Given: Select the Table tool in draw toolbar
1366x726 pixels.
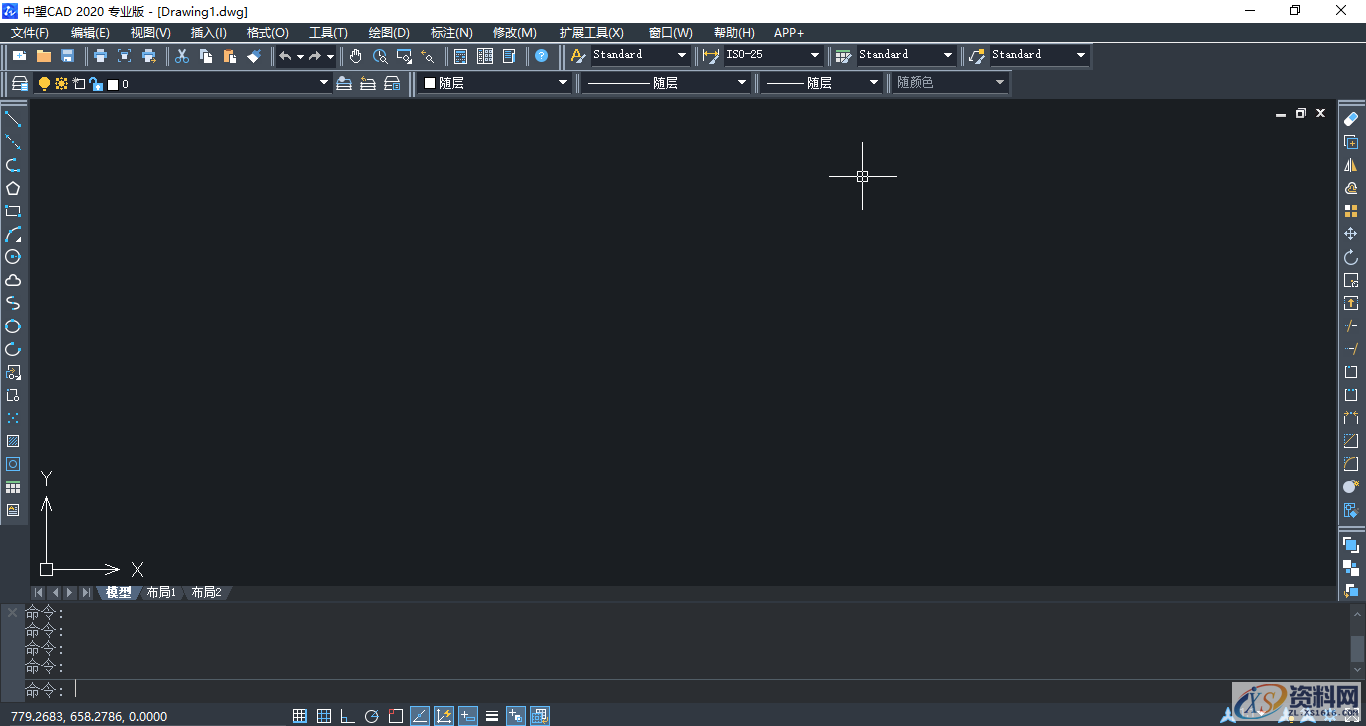Looking at the screenshot, I should 13,487.
